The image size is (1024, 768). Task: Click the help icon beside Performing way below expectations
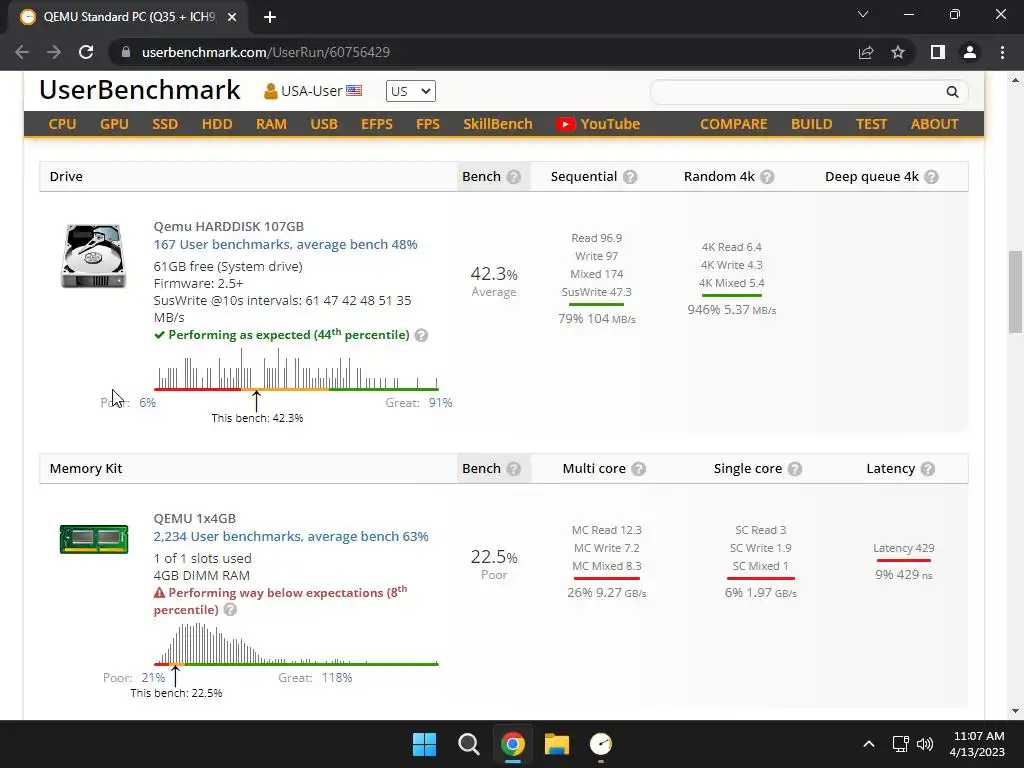230,610
